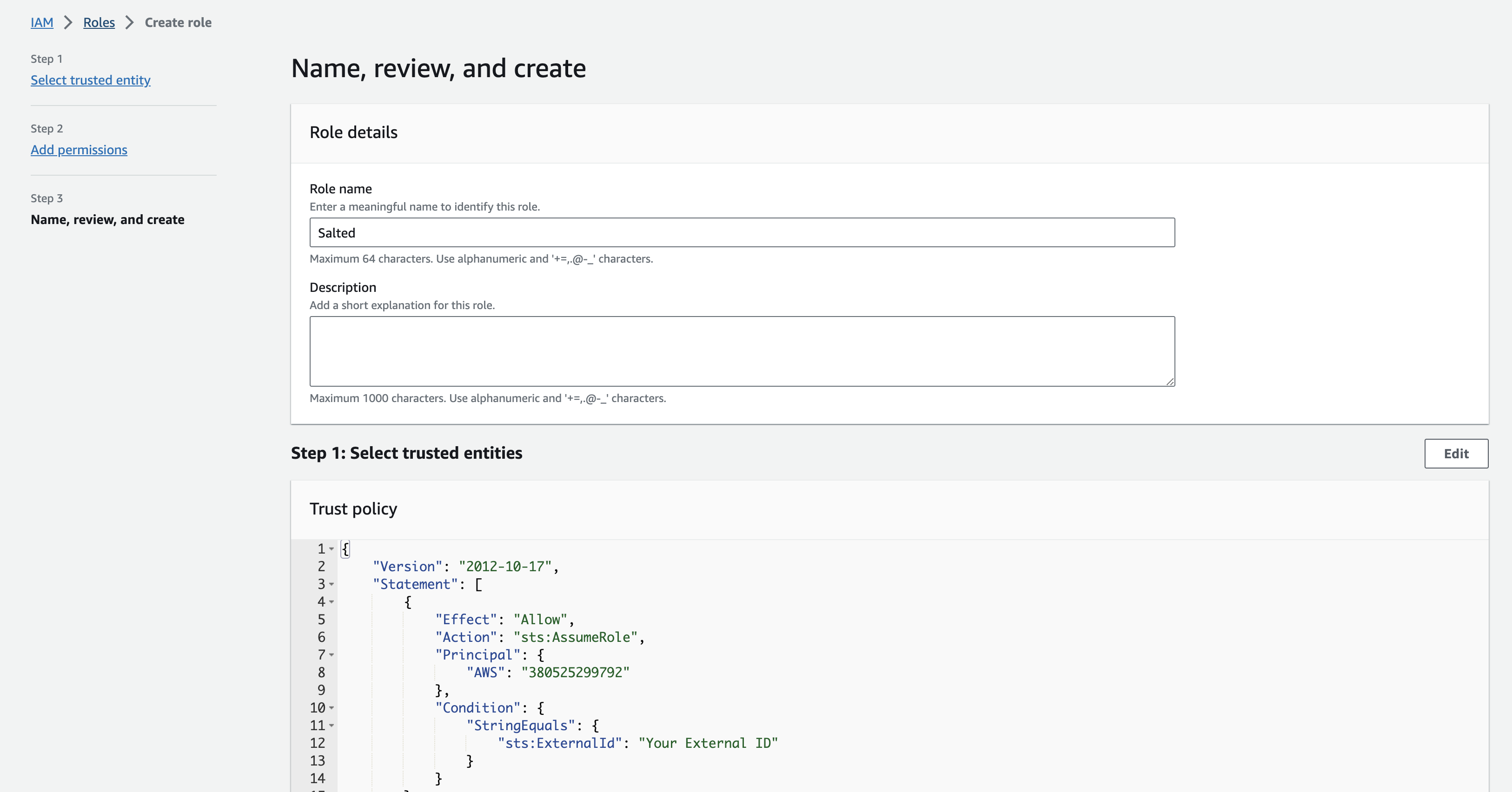Click the "380525299792" account ID
Viewport: 1512px width, 792px height.
pos(575,673)
